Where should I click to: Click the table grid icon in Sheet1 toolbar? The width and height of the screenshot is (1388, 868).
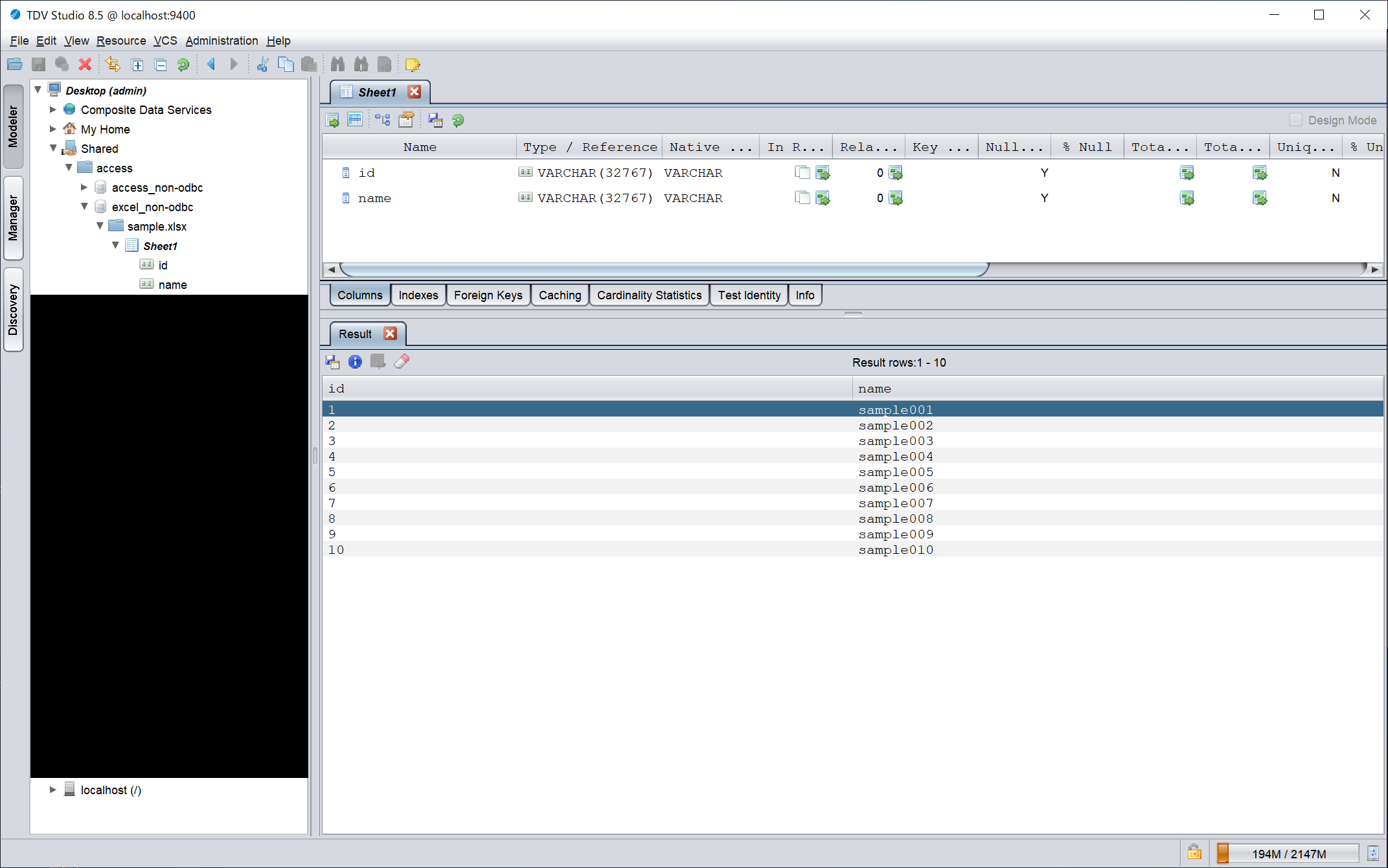coord(355,120)
